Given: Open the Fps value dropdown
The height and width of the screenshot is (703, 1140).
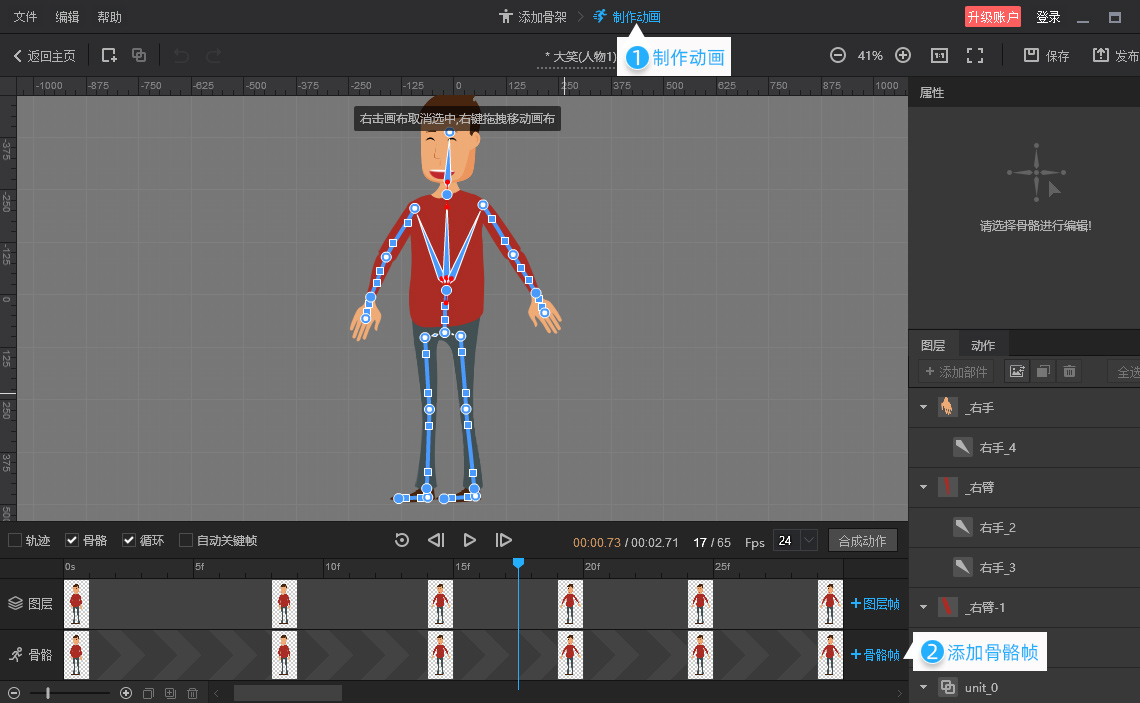Looking at the screenshot, I should (x=809, y=541).
